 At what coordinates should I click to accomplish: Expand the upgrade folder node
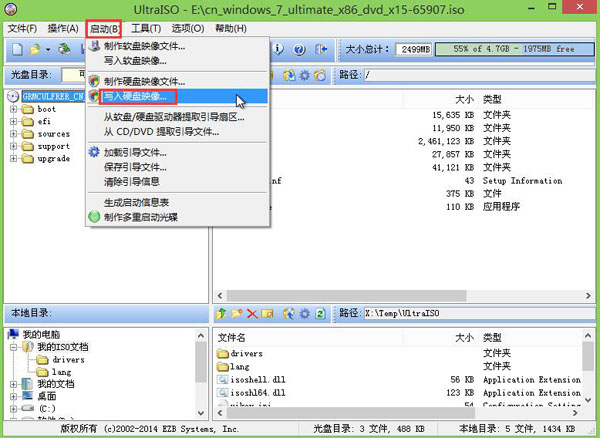13,158
